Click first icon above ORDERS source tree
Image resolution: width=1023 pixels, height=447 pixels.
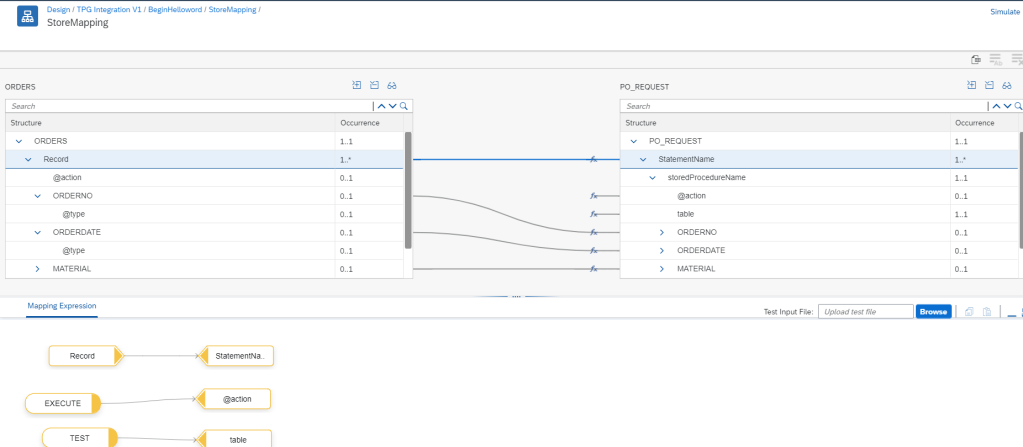pyautogui.click(x=357, y=86)
